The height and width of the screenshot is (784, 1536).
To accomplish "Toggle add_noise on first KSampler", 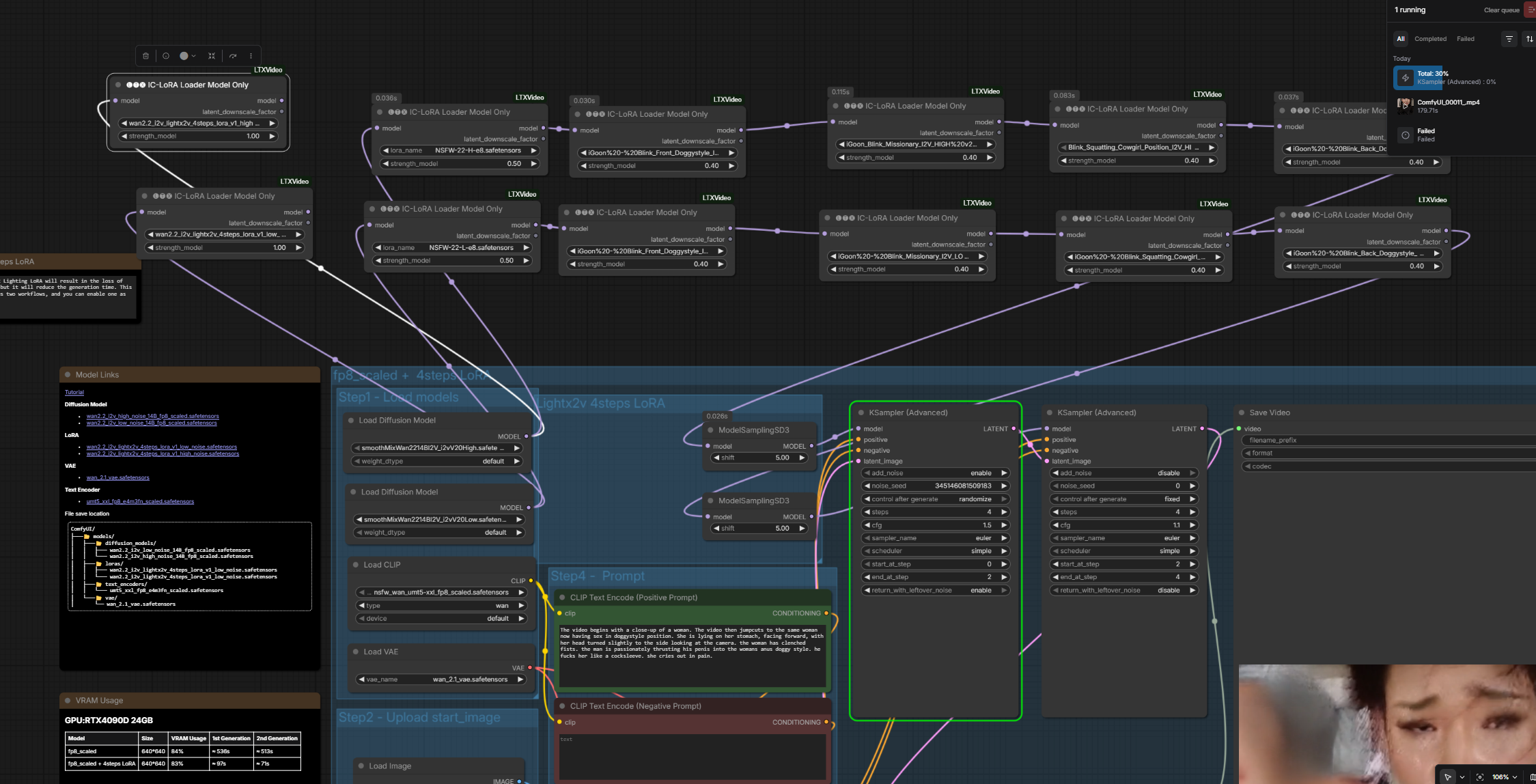I will click(x=934, y=473).
